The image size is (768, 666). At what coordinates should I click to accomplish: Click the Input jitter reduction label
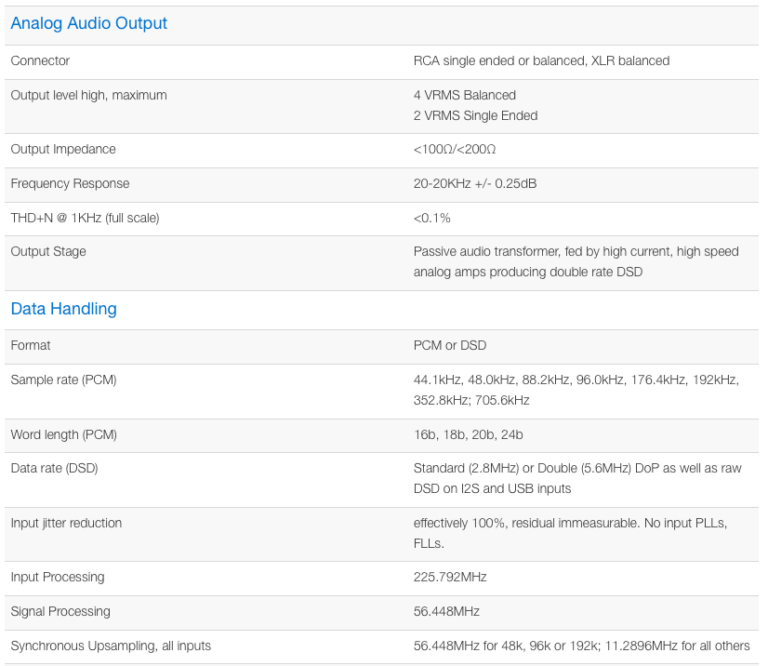pos(66,523)
